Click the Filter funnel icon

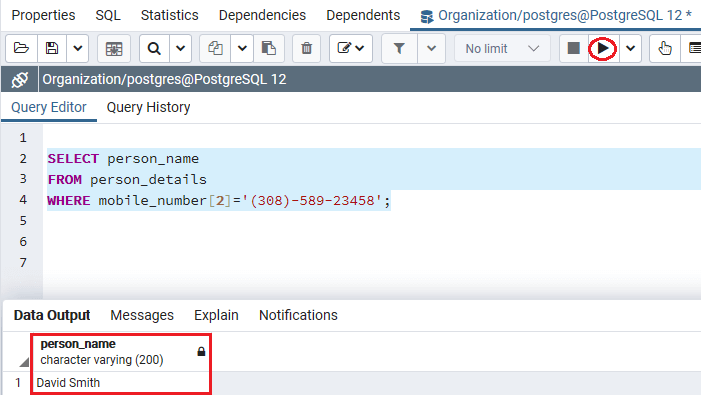[399, 48]
